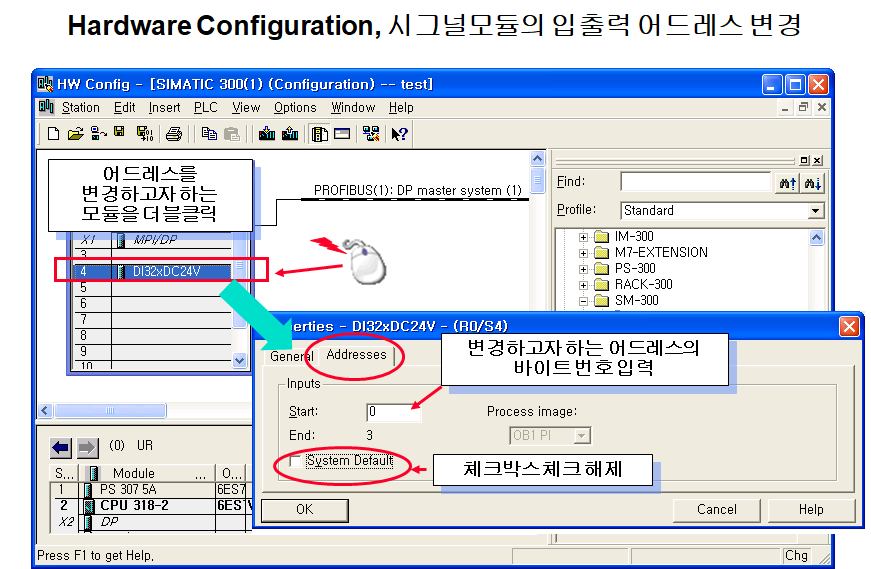This screenshot has height=569, width=871.
Task: Select PROFIBUS(1) DP master system line label
Action: point(418,191)
